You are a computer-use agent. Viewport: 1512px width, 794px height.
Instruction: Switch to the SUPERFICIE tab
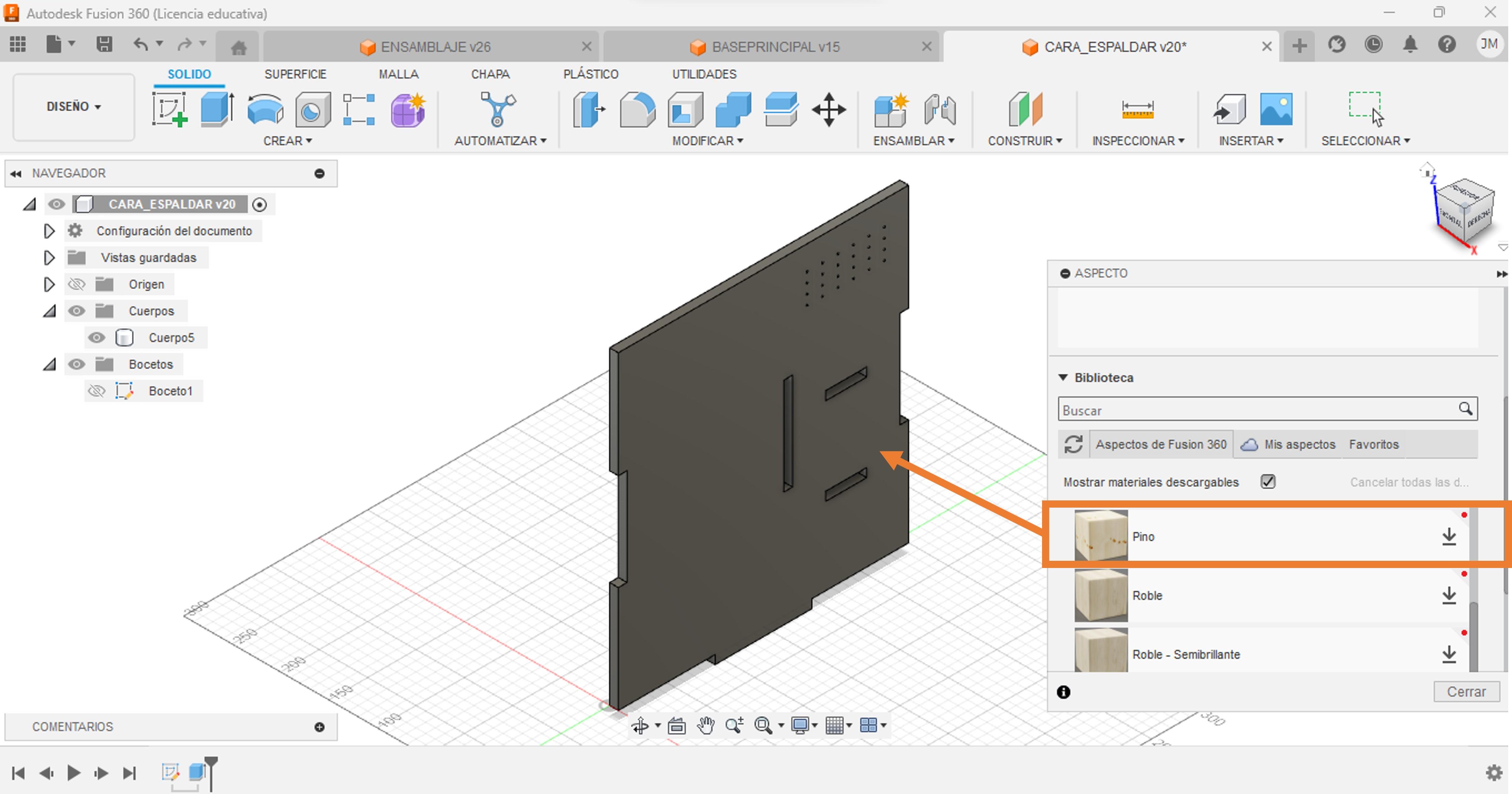pyautogui.click(x=295, y=74)
